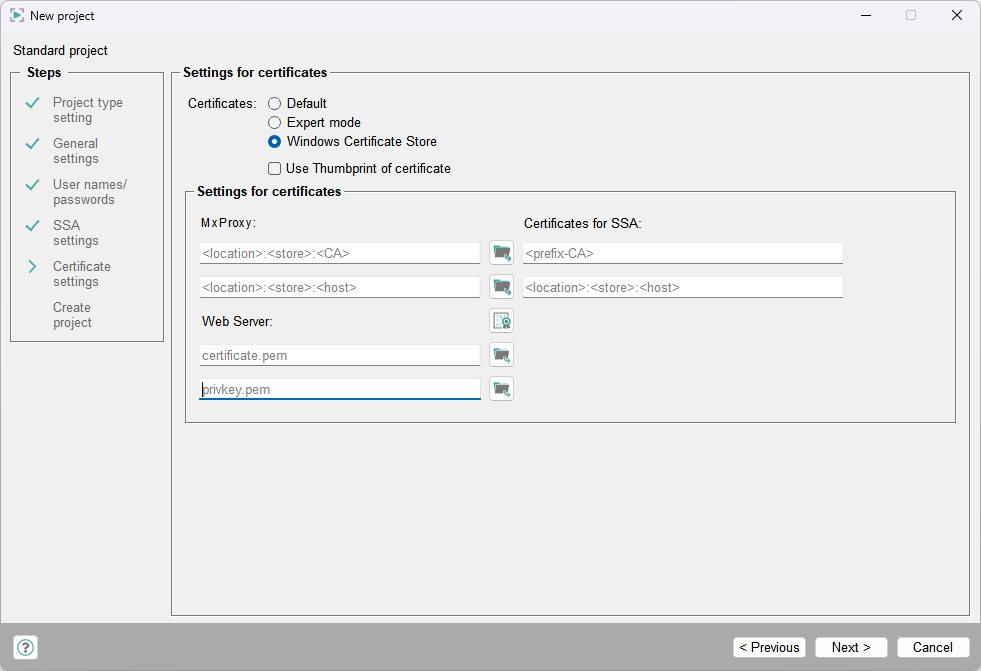Browse for the MxProxy host certificate
981x671 pixels.
(x=501, y=287)
